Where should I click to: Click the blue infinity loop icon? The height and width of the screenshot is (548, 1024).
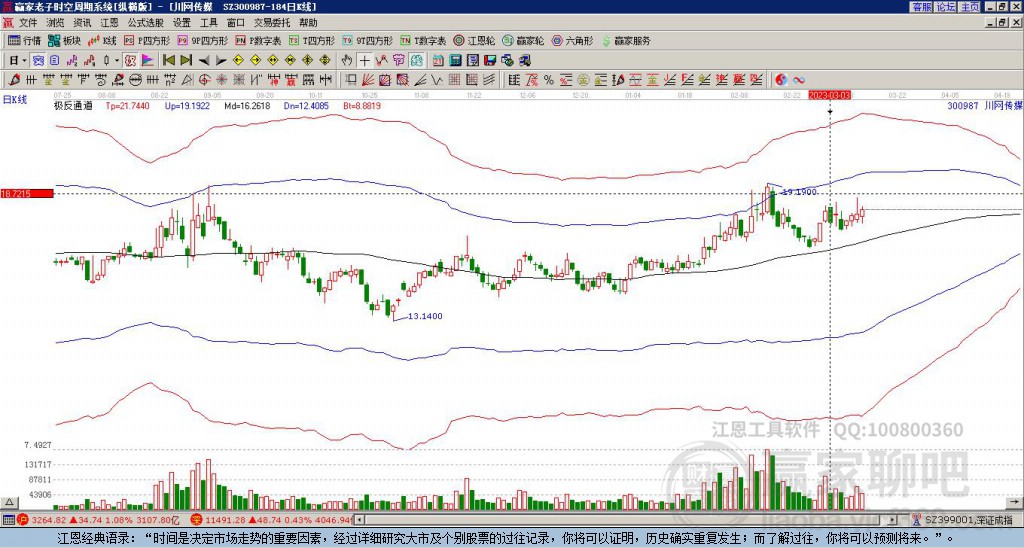click(799, 80)
